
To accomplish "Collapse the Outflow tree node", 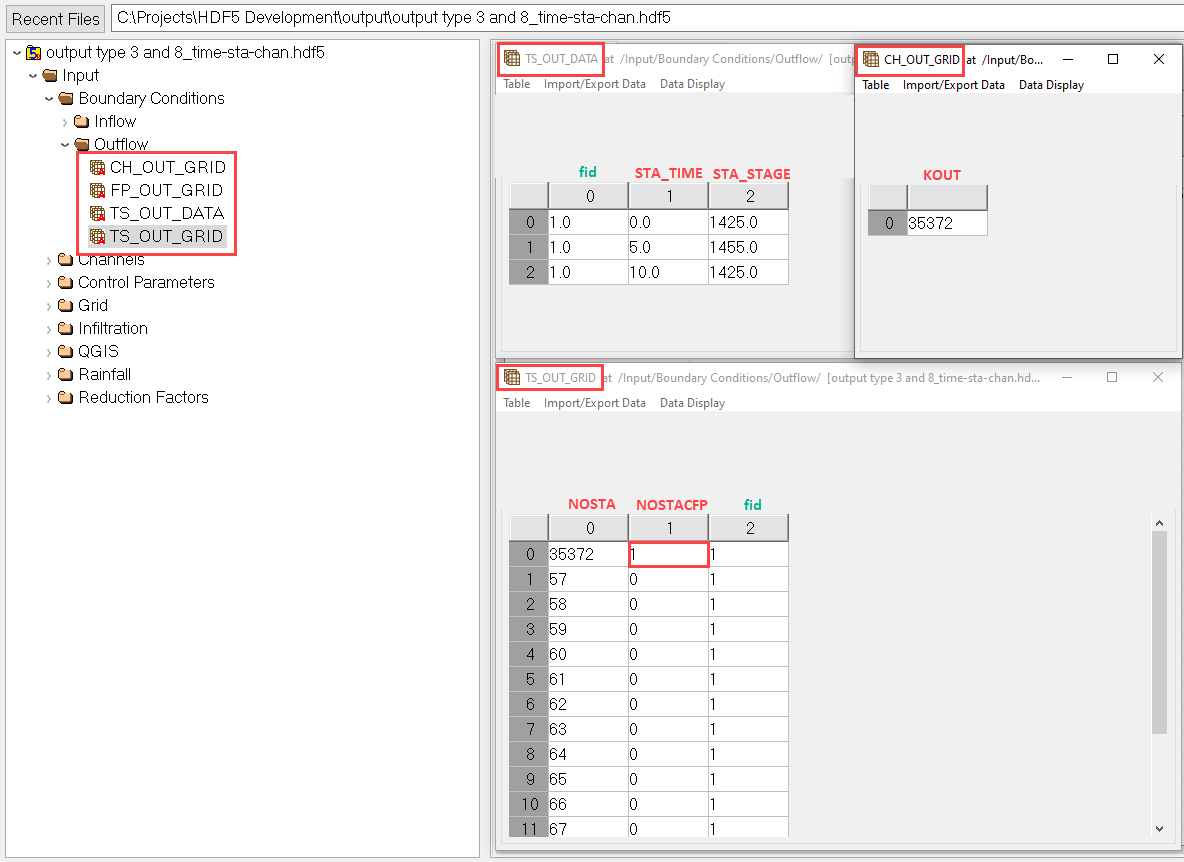I will (64, 144).
